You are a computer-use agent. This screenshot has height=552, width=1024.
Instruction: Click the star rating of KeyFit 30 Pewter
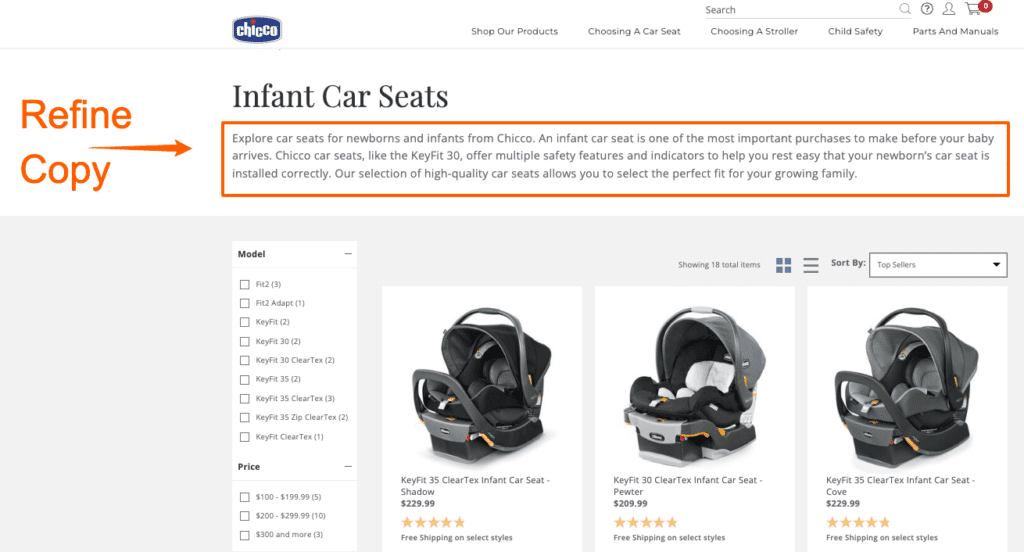click(645, 522)
